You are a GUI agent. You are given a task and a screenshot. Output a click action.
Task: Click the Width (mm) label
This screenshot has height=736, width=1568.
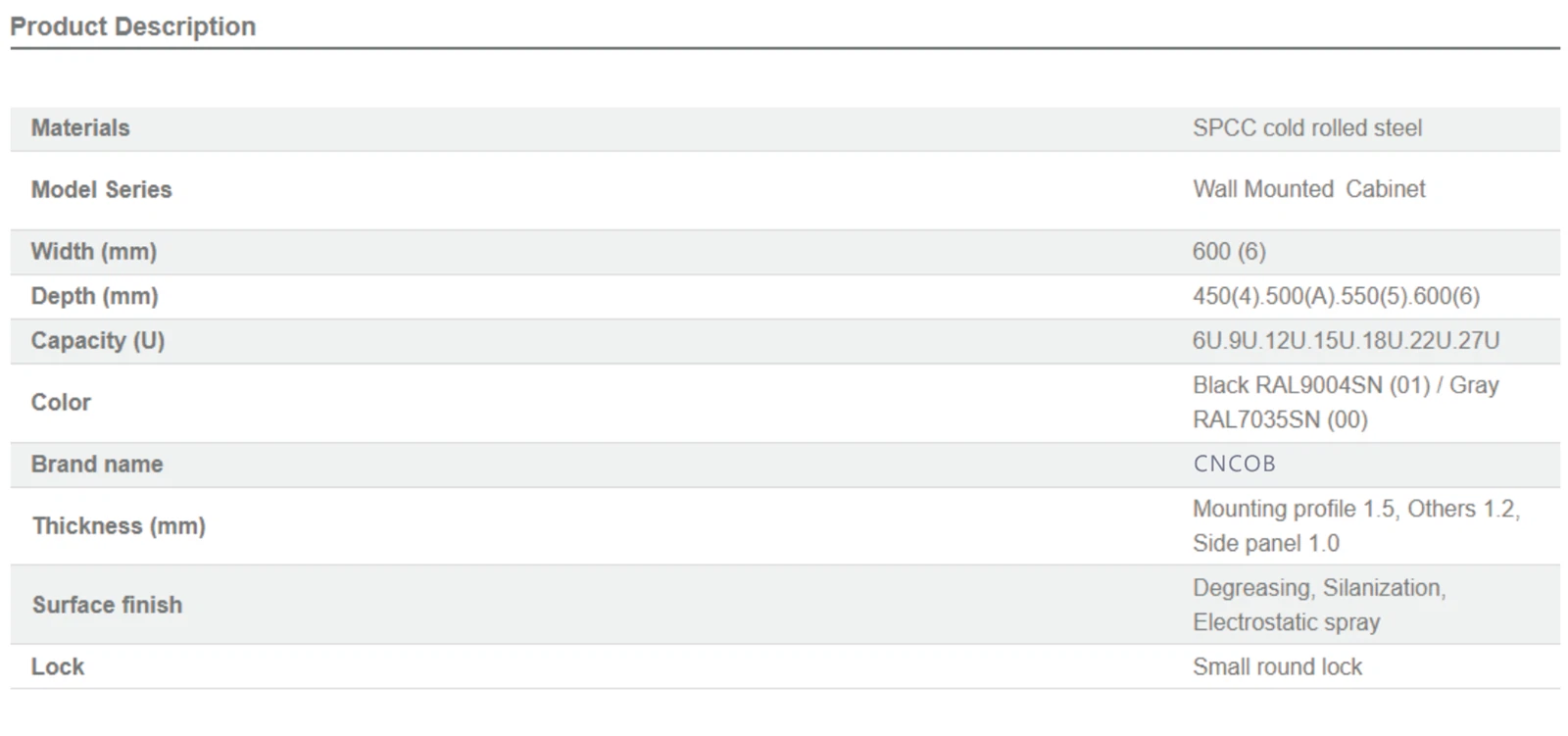tap(94, 252)
